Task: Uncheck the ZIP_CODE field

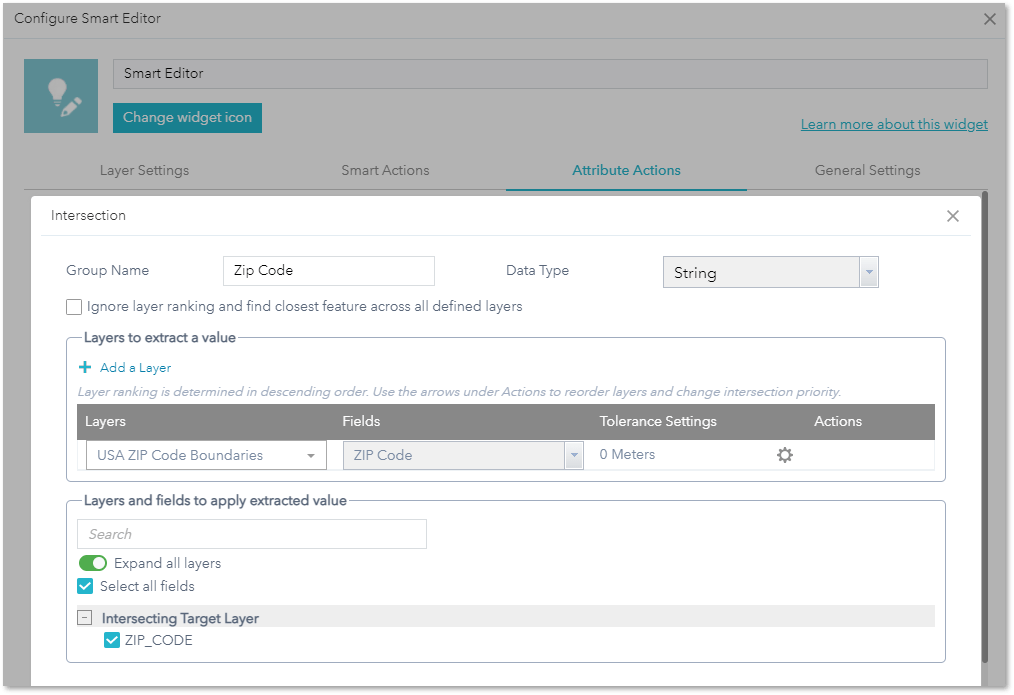Action: pos(111,640)
